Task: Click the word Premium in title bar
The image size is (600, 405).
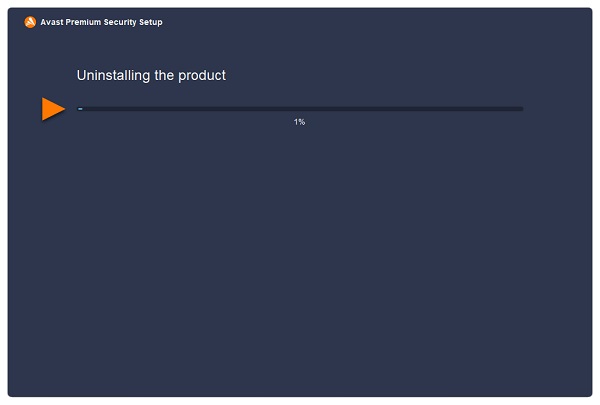Action: [x=83, y=22]
